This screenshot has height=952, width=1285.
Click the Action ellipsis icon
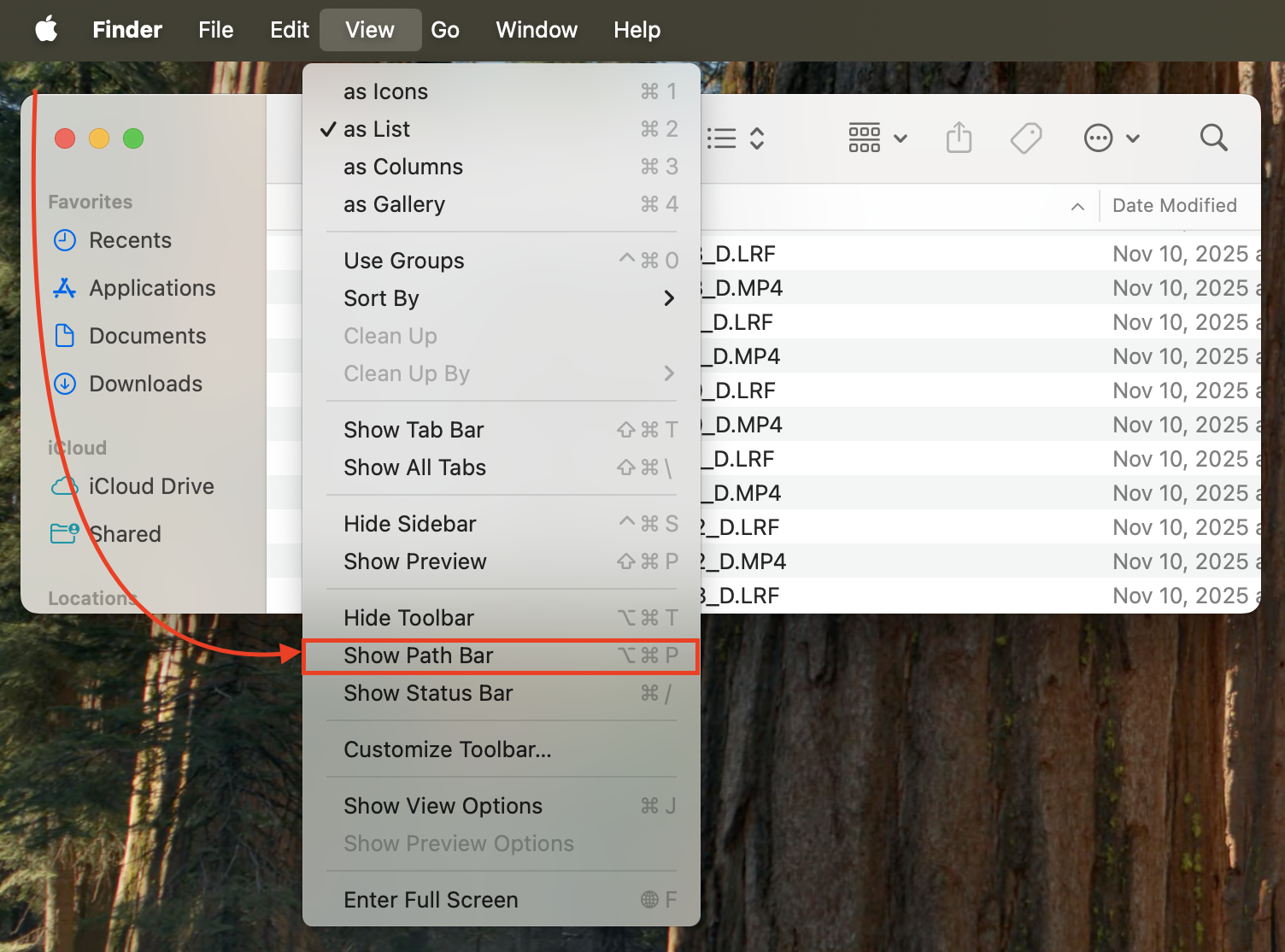click(x=1098, y=138)
